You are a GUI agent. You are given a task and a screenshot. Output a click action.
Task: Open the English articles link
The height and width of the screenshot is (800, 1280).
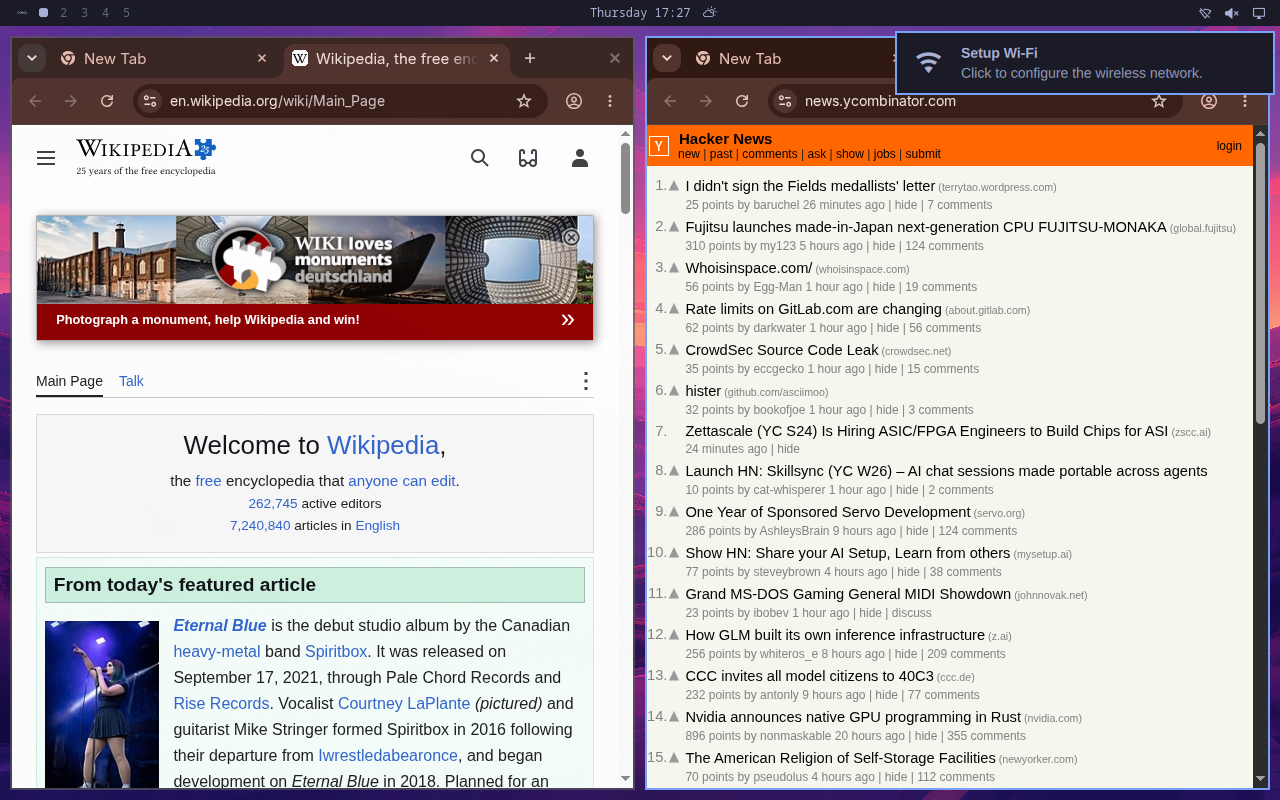(x=377, y=526)
